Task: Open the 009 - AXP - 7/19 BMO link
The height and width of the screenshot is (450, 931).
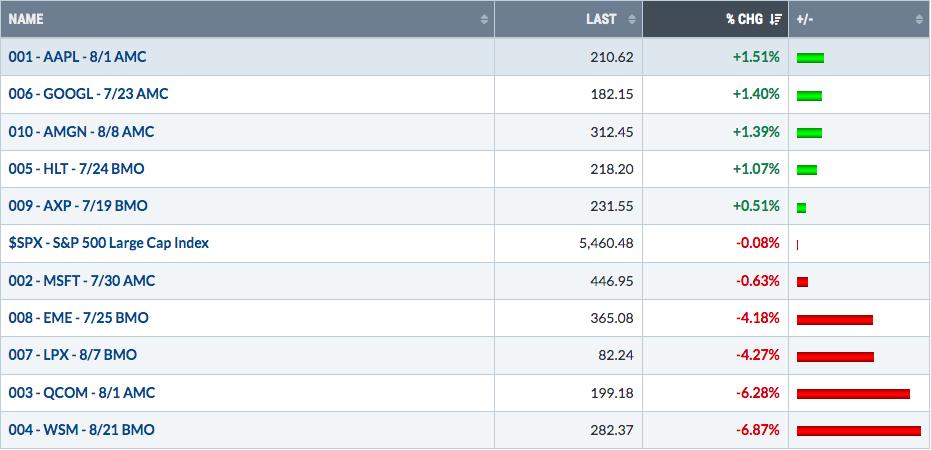Action: point(78,206)
